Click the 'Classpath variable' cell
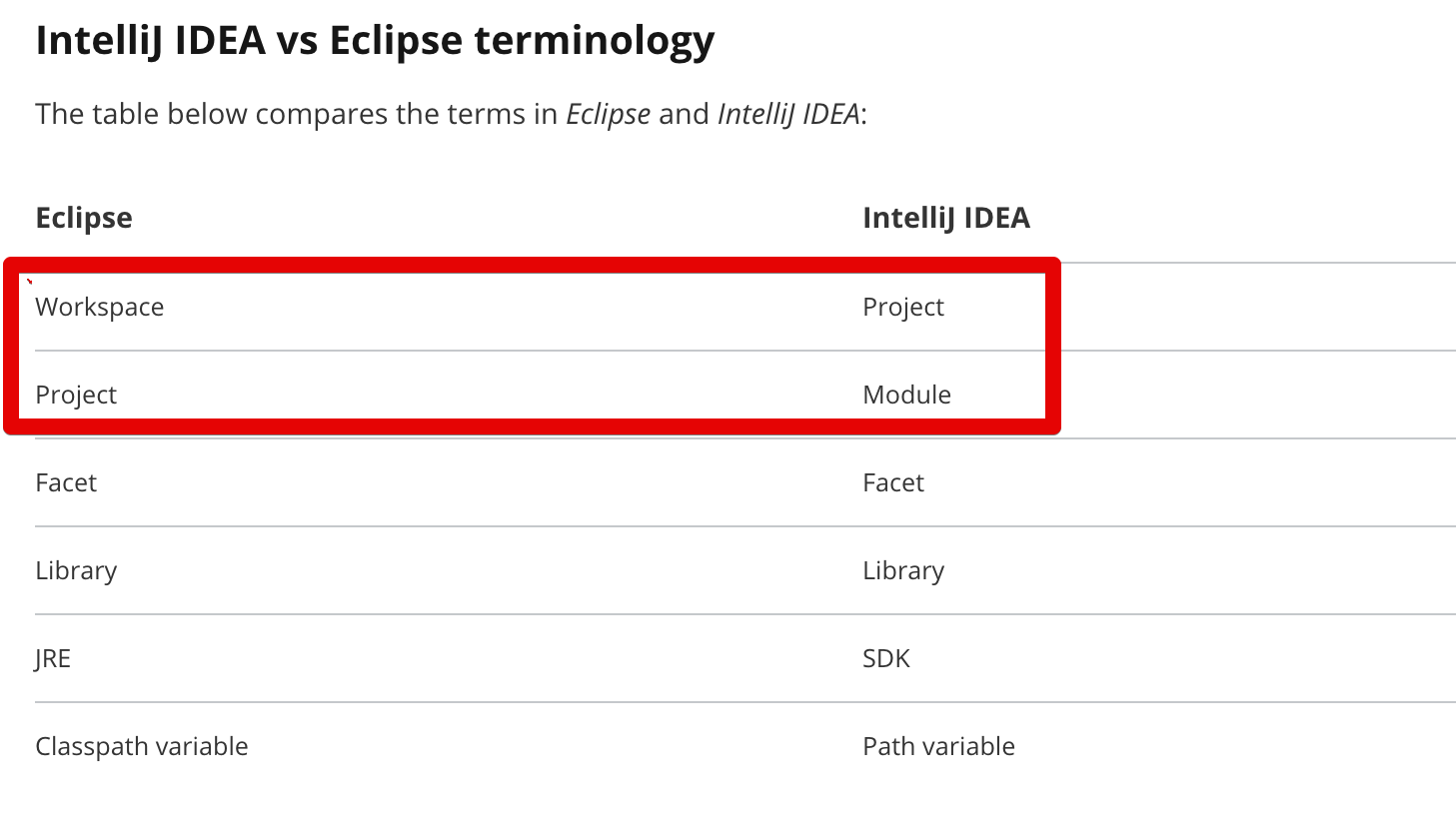The height and width of the screenshot is (829, 1456). pos(142,746)
